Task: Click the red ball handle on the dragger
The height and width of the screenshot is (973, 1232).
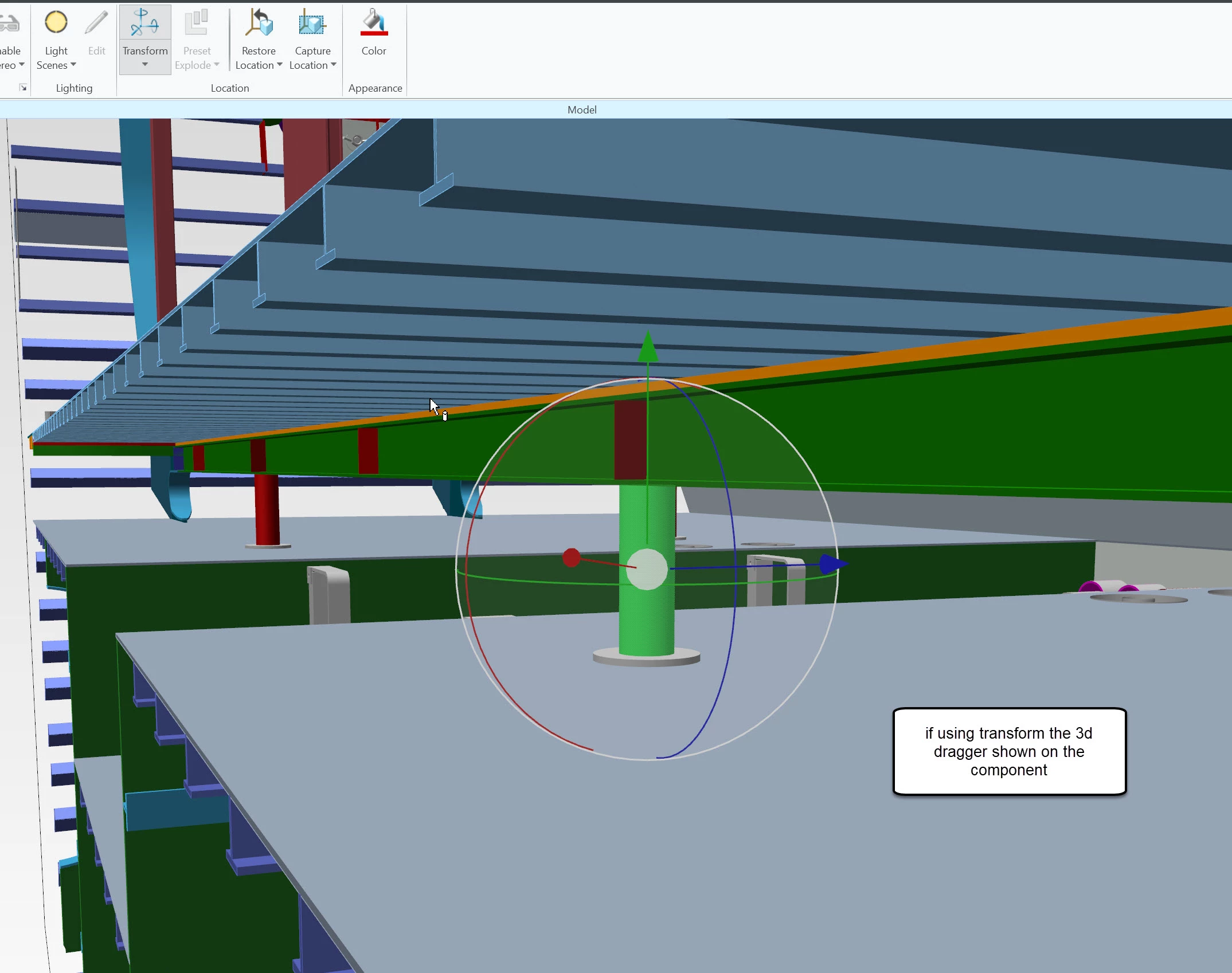Action: tap(571, 558)
